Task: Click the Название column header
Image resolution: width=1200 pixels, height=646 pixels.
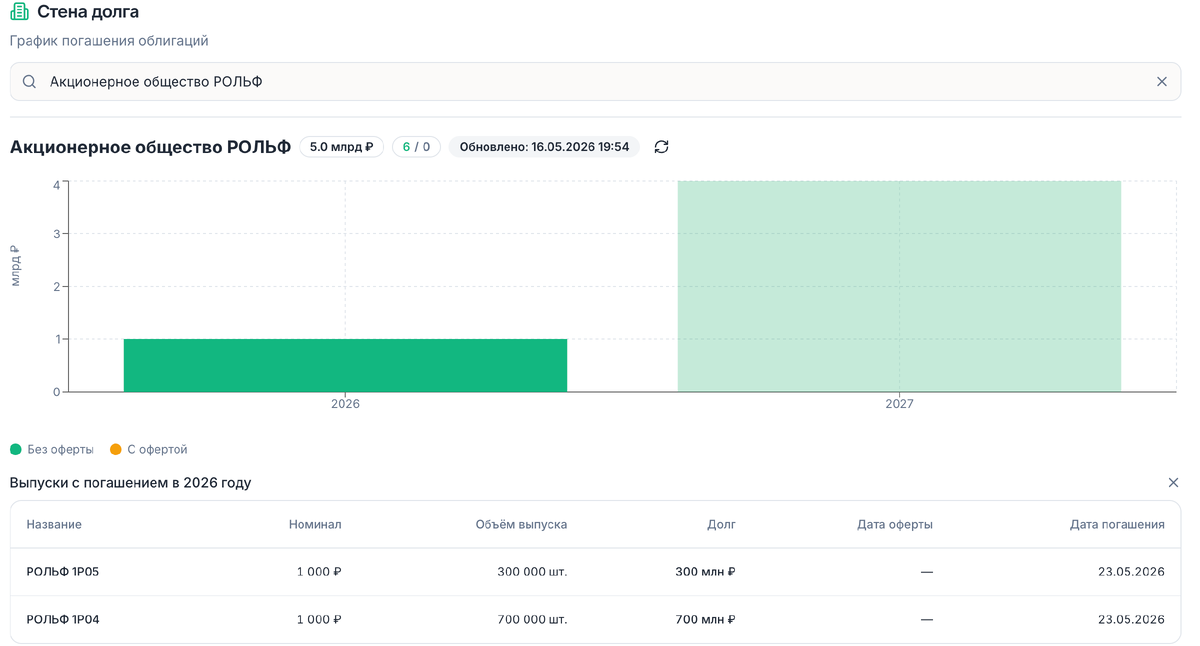Action: [54, 524]
